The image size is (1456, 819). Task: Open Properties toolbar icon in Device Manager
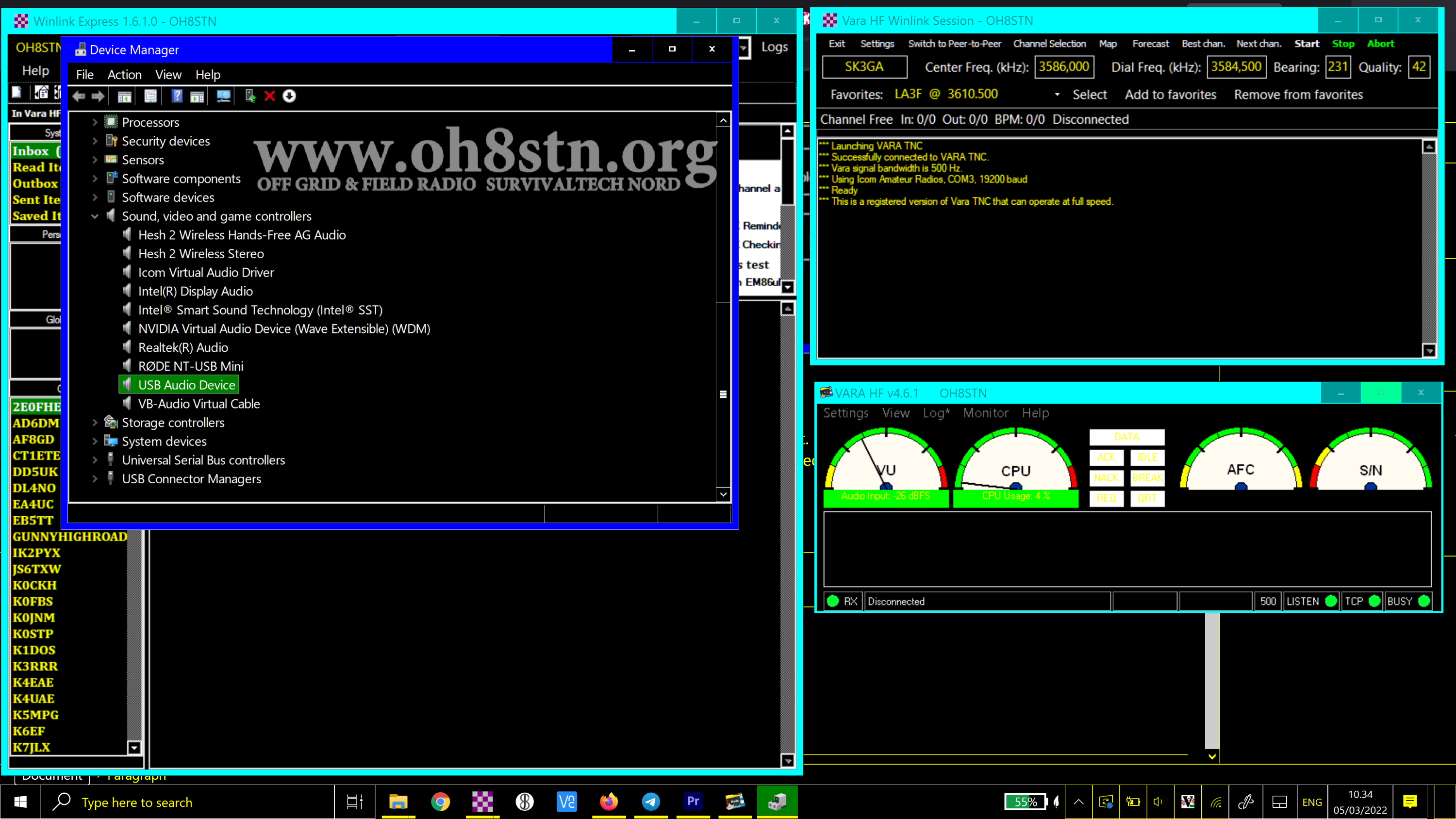coord(150,96)
